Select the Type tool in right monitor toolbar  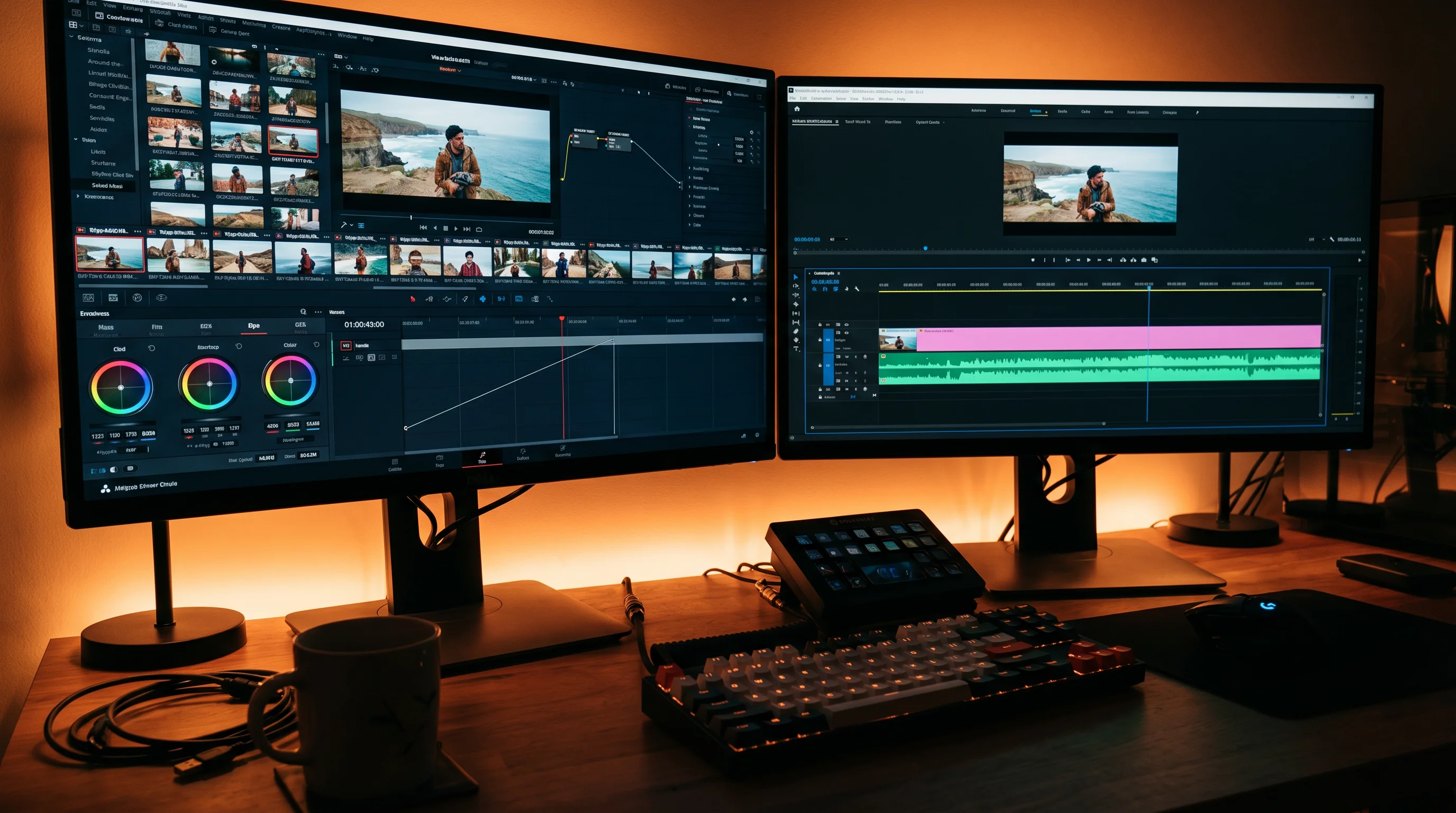(796, 349)
